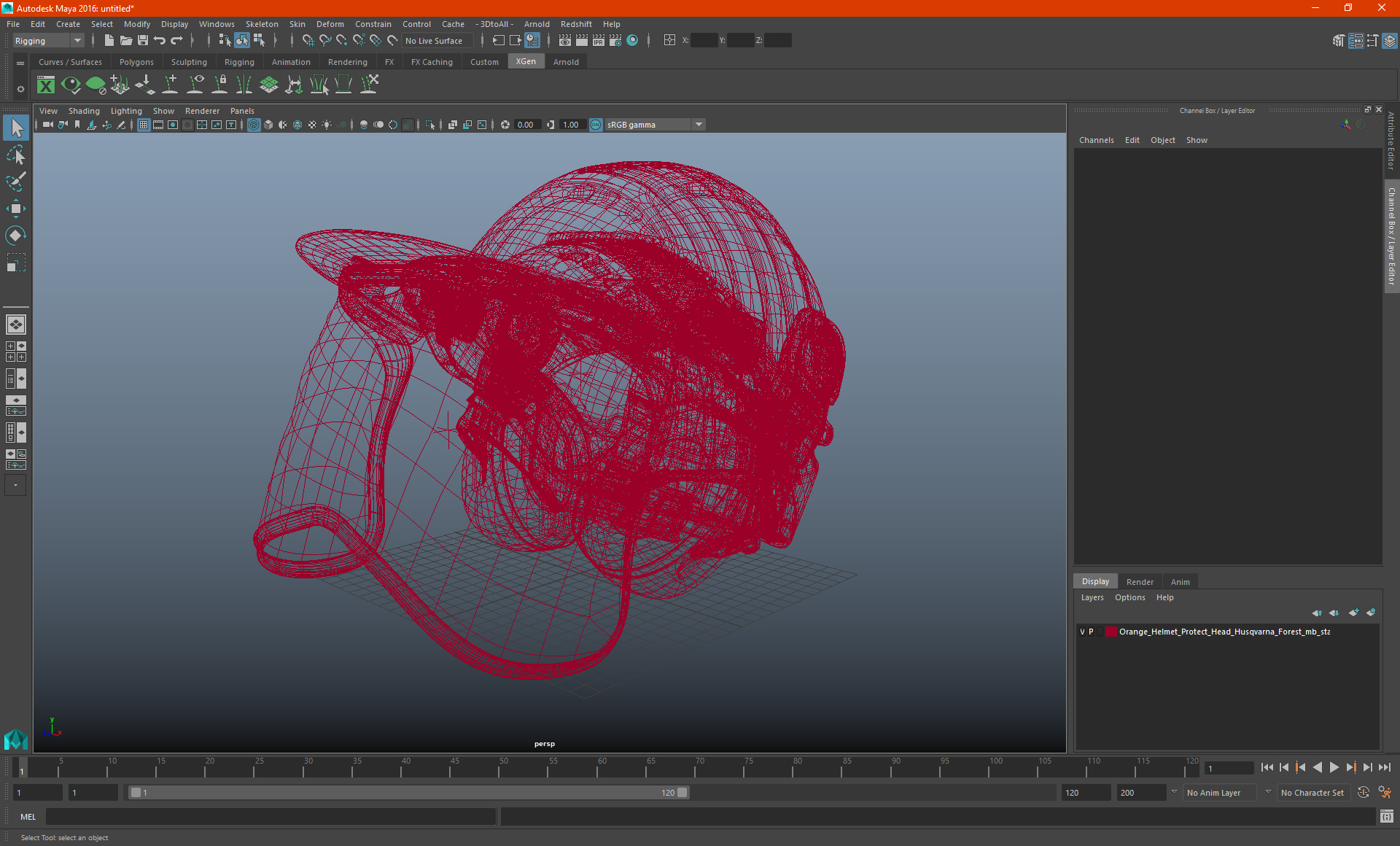Screen dimensions: 1400x846
Task: Click the XGen tab in menu bar
Action: coord(525,62)
